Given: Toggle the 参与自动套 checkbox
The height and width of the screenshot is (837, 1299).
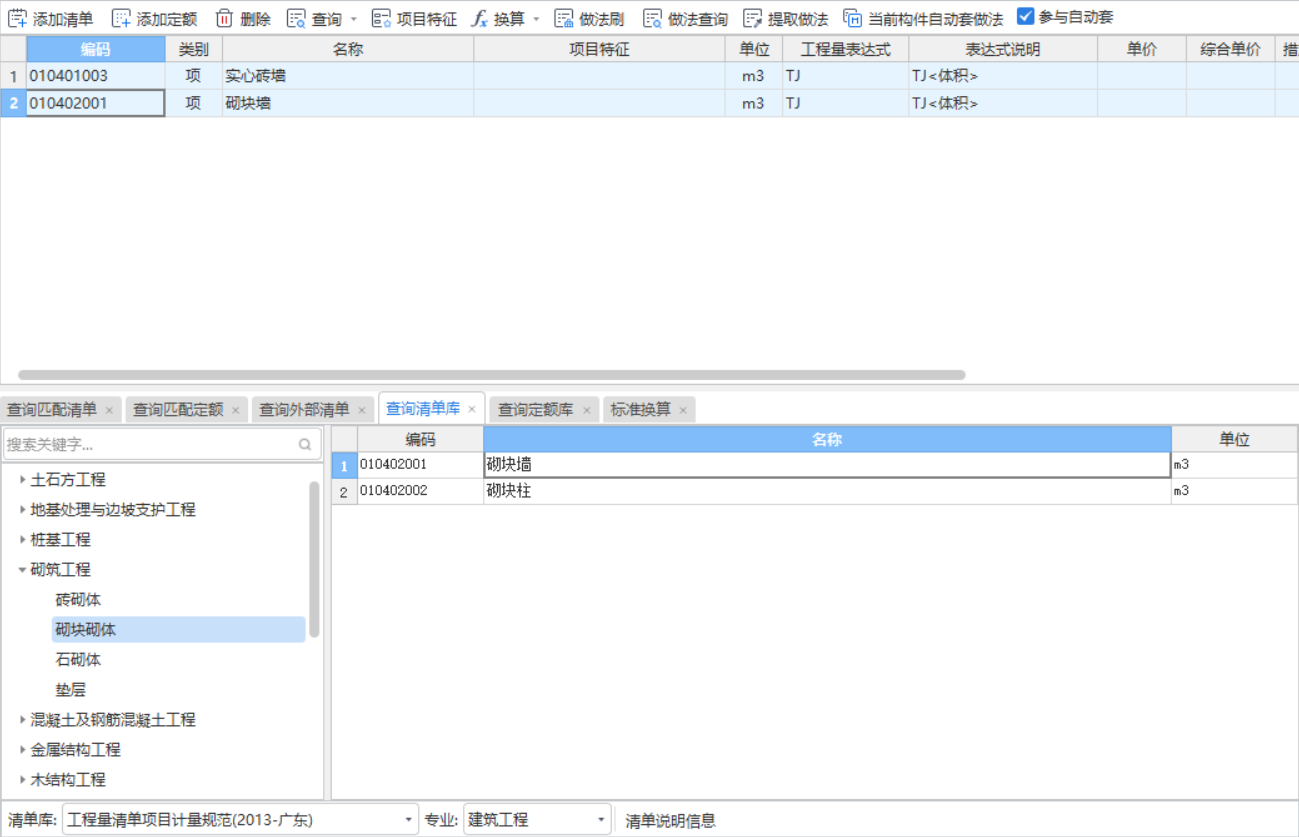Looking at the screenshot, I should click(1025, 16).
